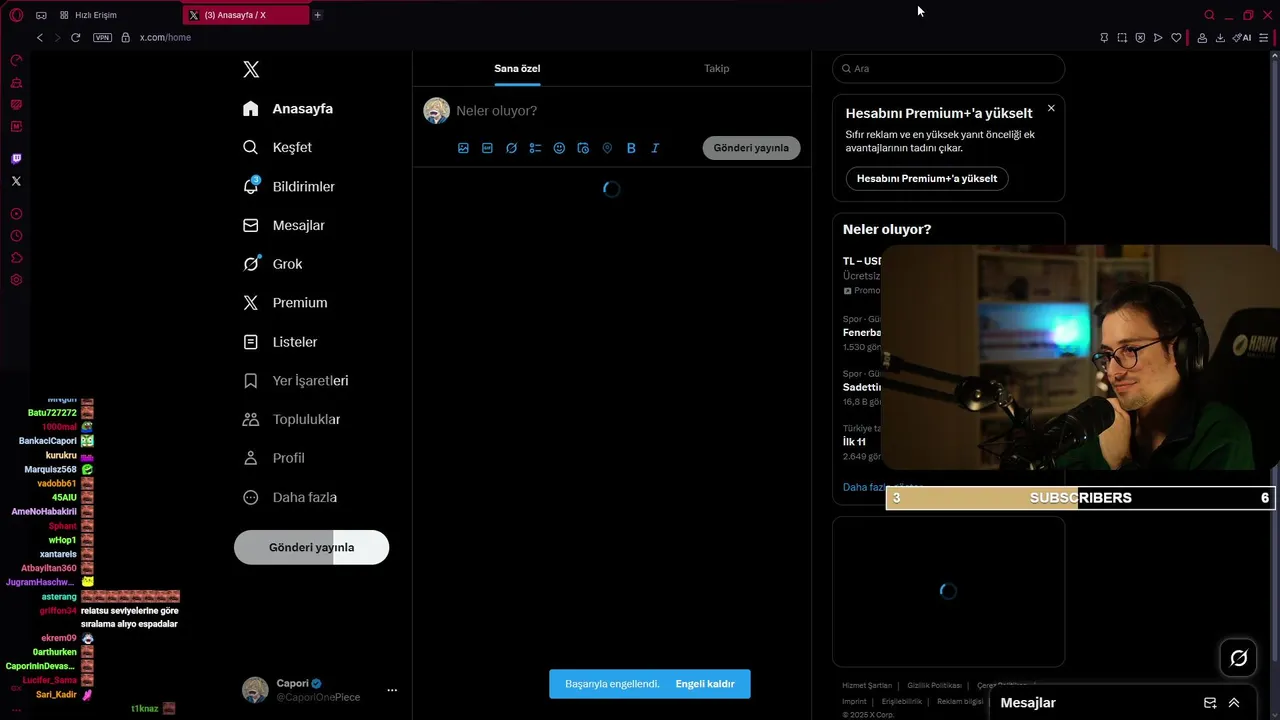Open emoji picker in composer
This screenshot has width=1280, height=720.
coord(559,148)
